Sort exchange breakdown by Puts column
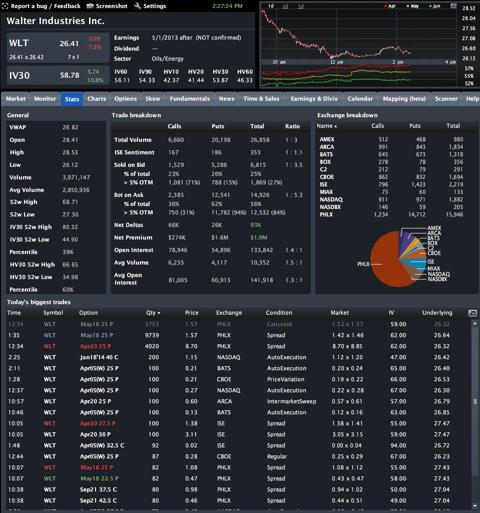This screenshot has height=513, width=480. [415, 126]
